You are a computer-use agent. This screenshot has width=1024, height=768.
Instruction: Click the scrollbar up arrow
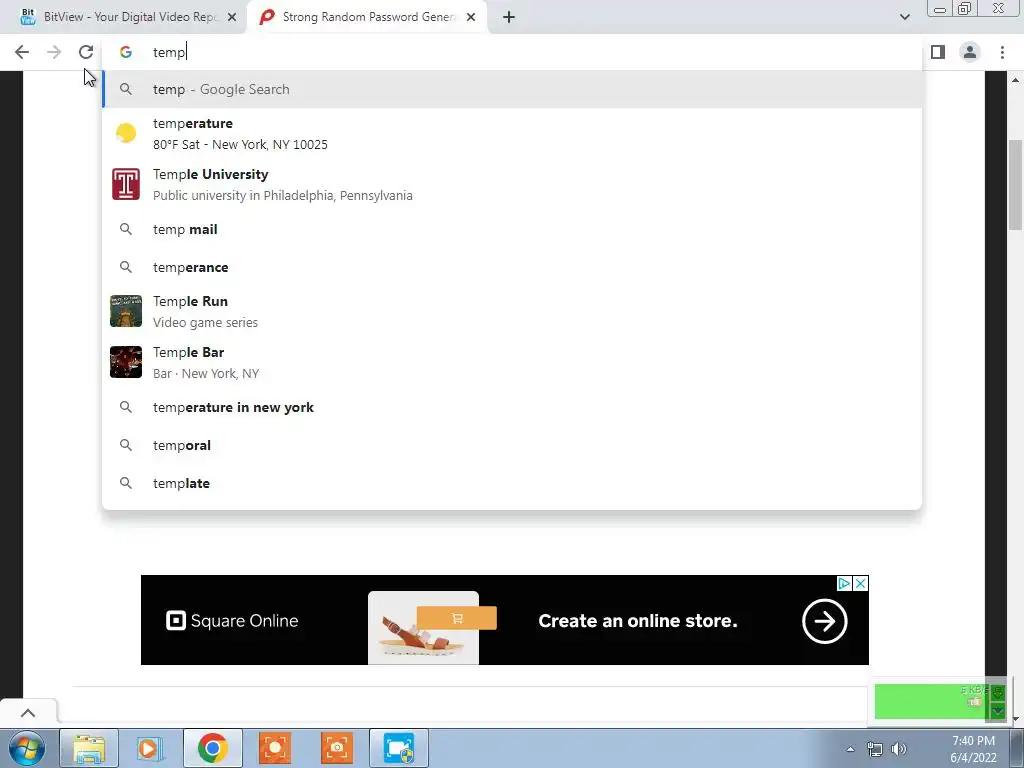click(1015, 80)
